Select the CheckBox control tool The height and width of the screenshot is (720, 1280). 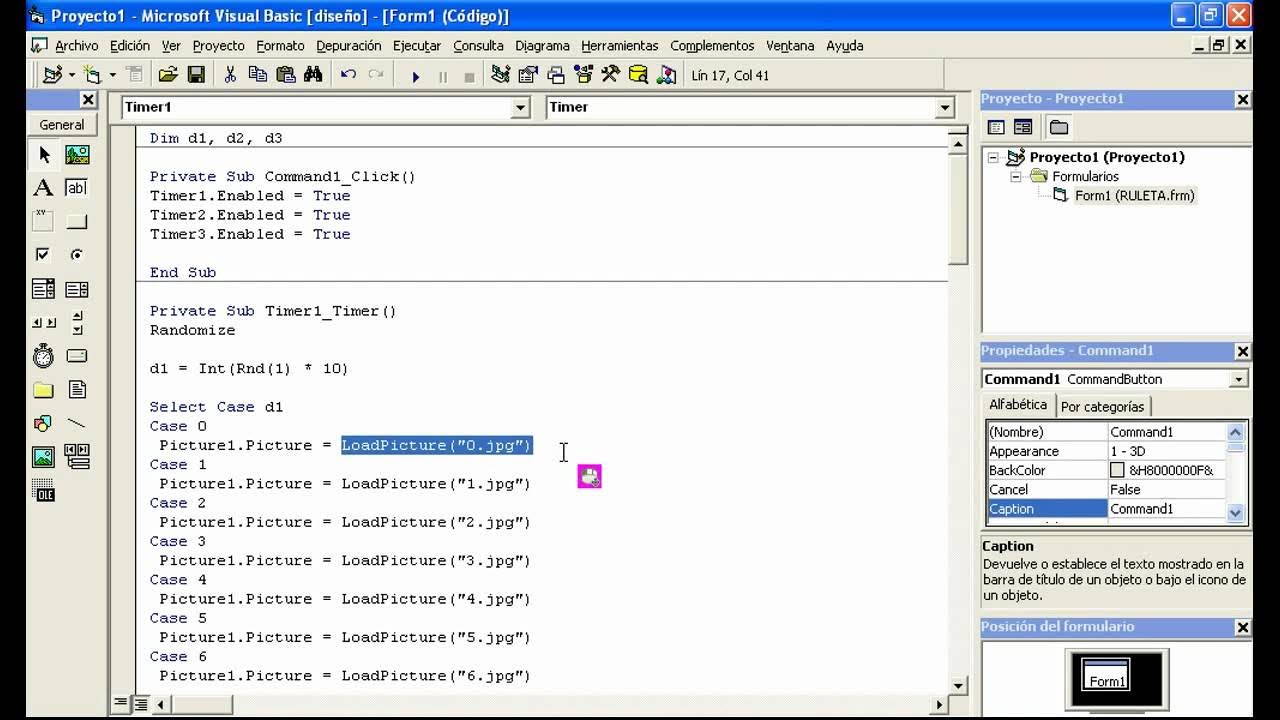click(43, 255)
